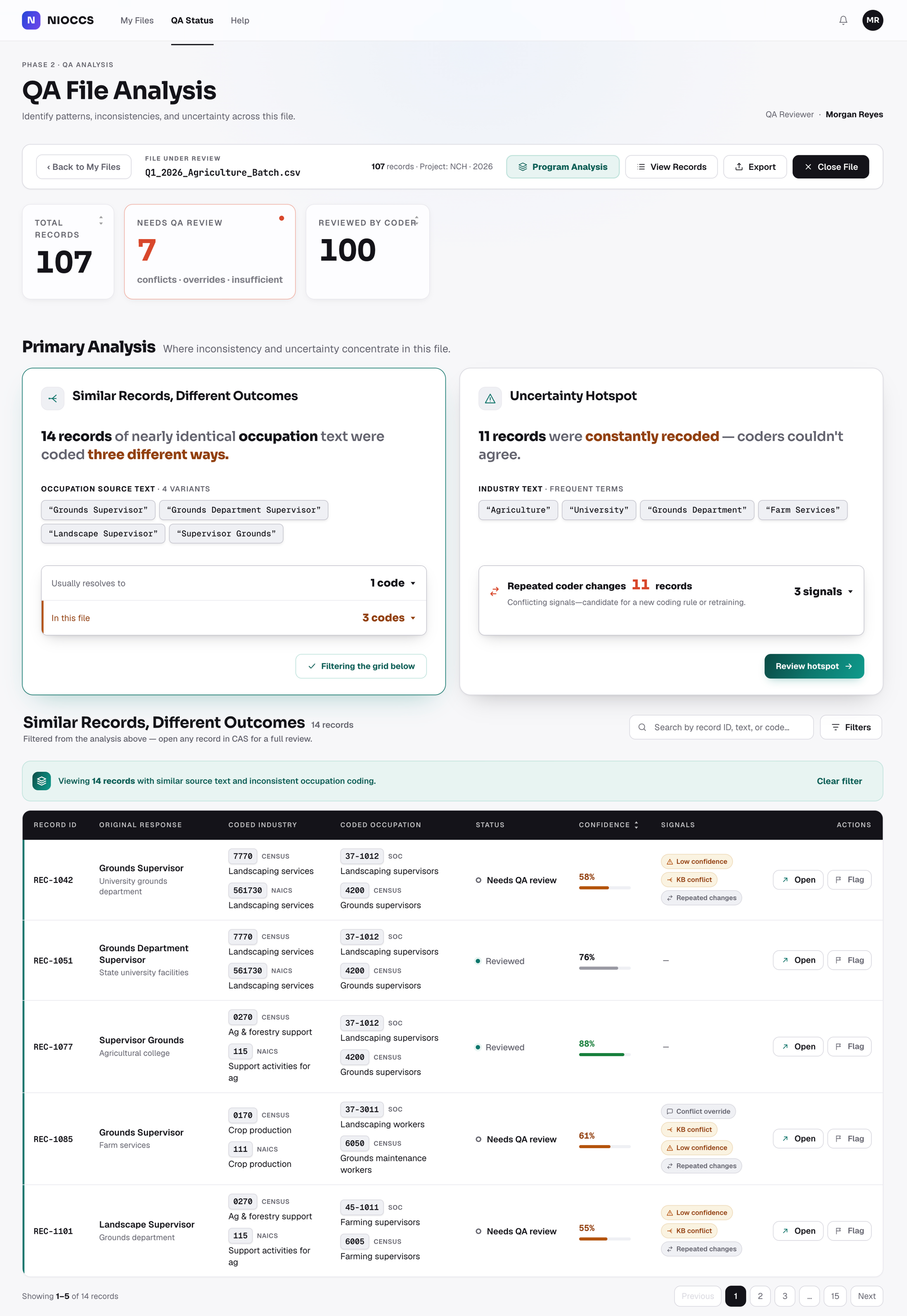Toggle the Filtering the grid below button
This screenshot has width=907, height=1316.
point(361,666)
